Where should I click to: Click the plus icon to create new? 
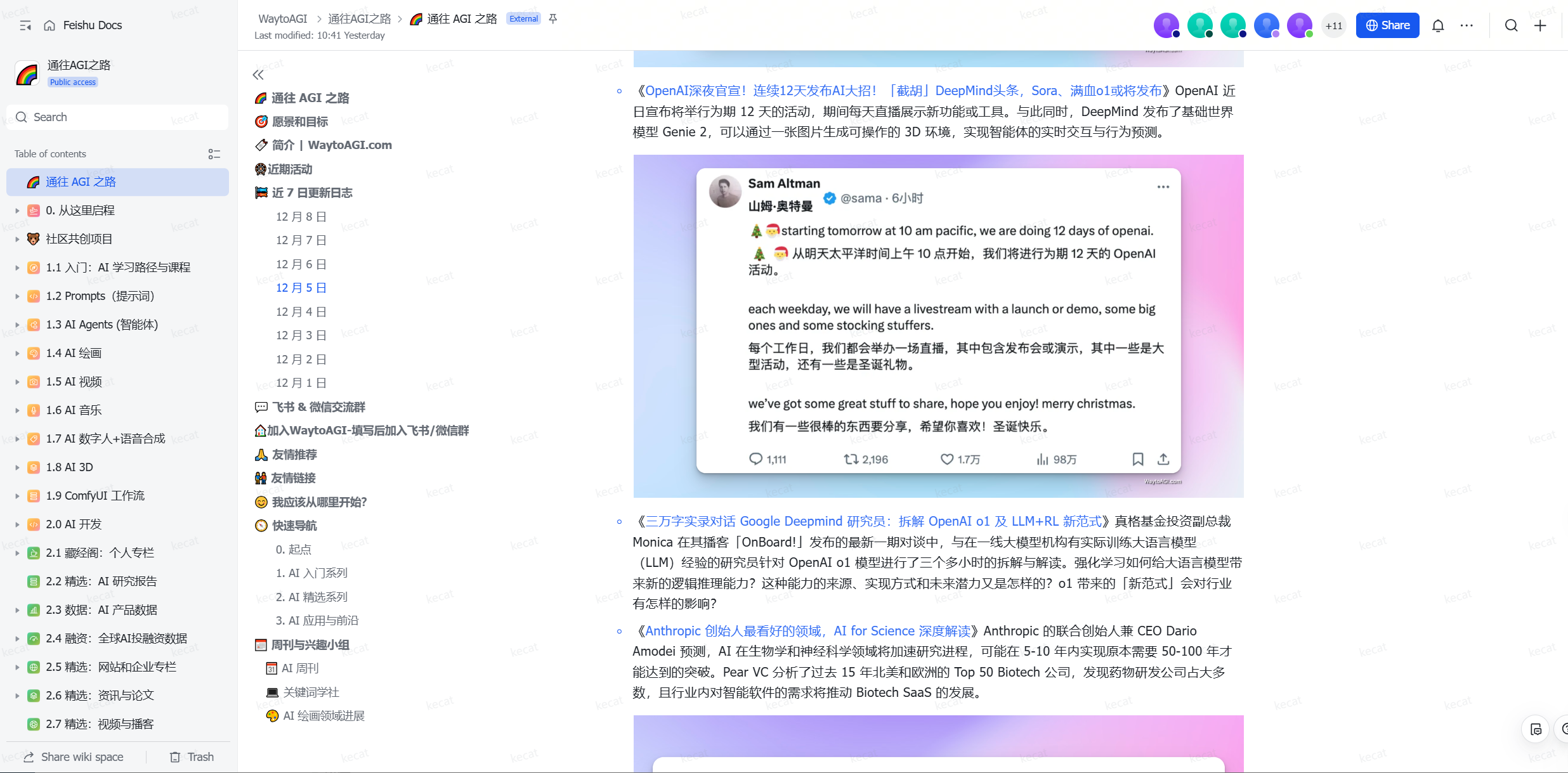coord(1540,25)
